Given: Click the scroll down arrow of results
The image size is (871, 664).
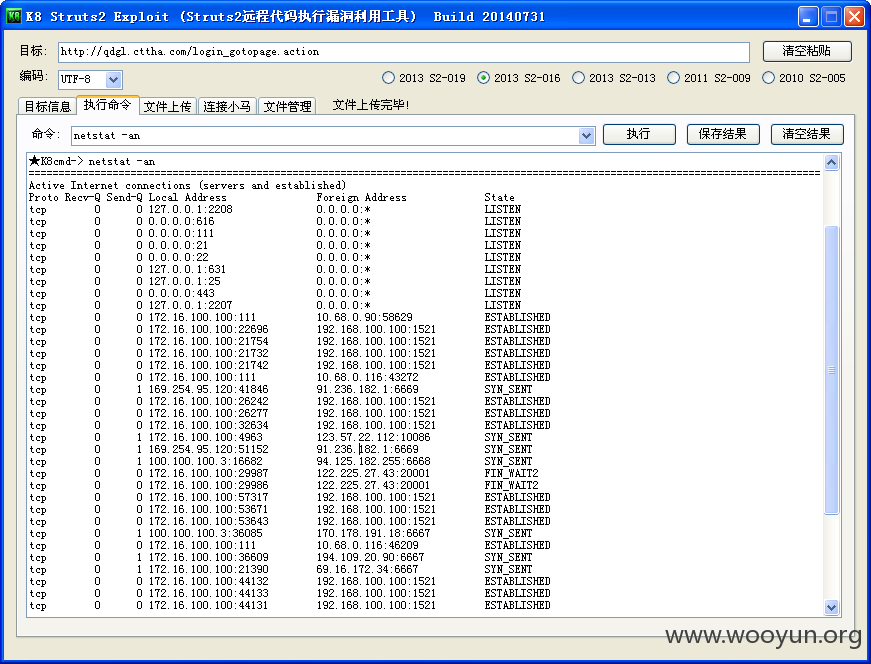Looking at the screenshot, I should (831, 607).
